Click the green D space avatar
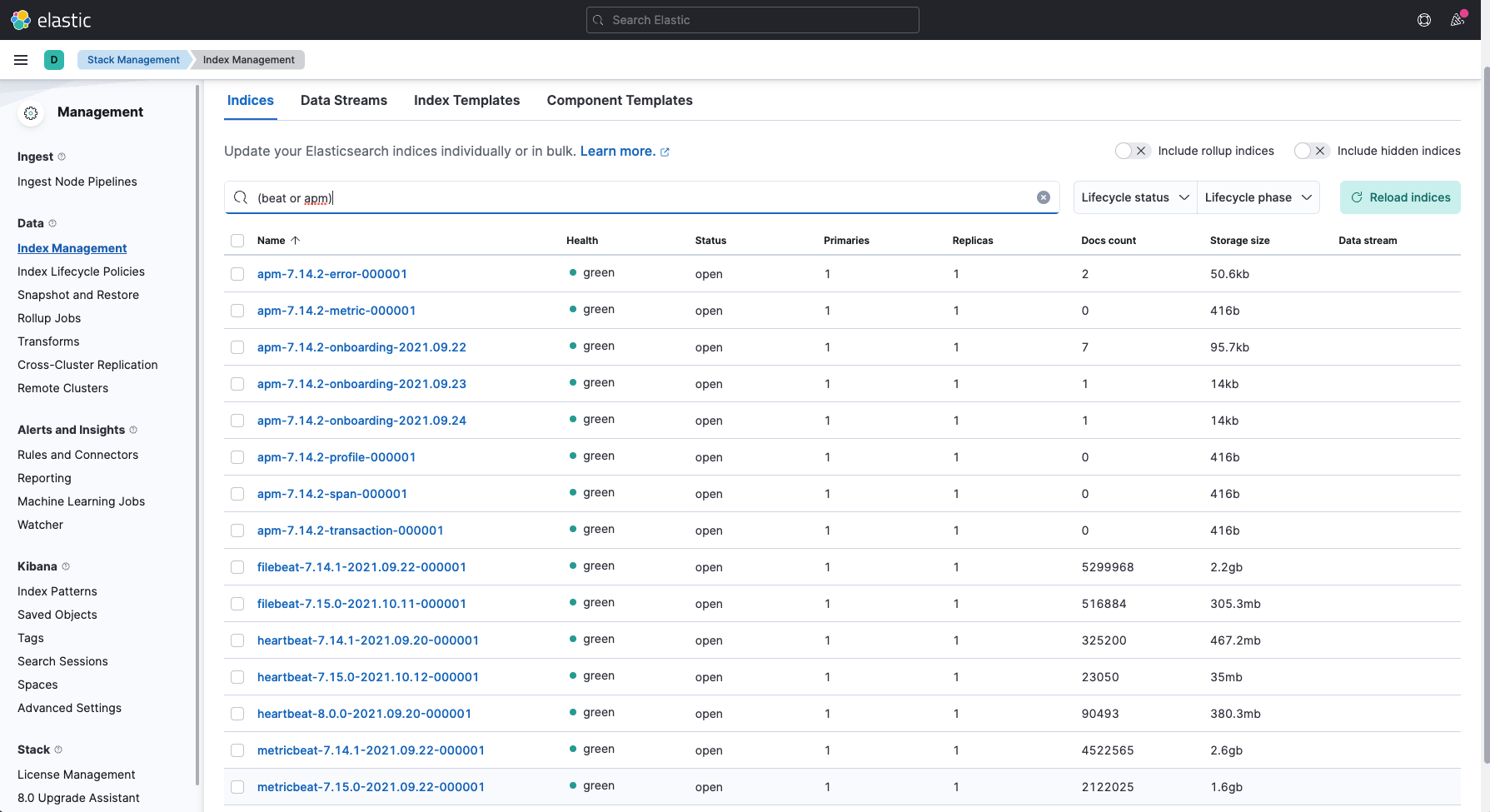Image resolution: width=1490 pixels, height=812 pixels. point(54,60)
